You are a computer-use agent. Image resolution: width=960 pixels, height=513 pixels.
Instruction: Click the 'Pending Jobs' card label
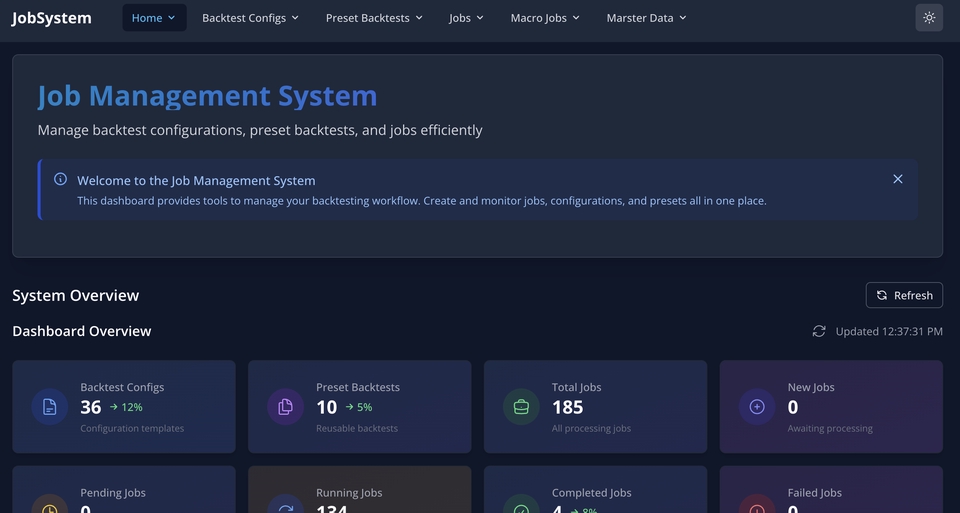click(113, 493)
